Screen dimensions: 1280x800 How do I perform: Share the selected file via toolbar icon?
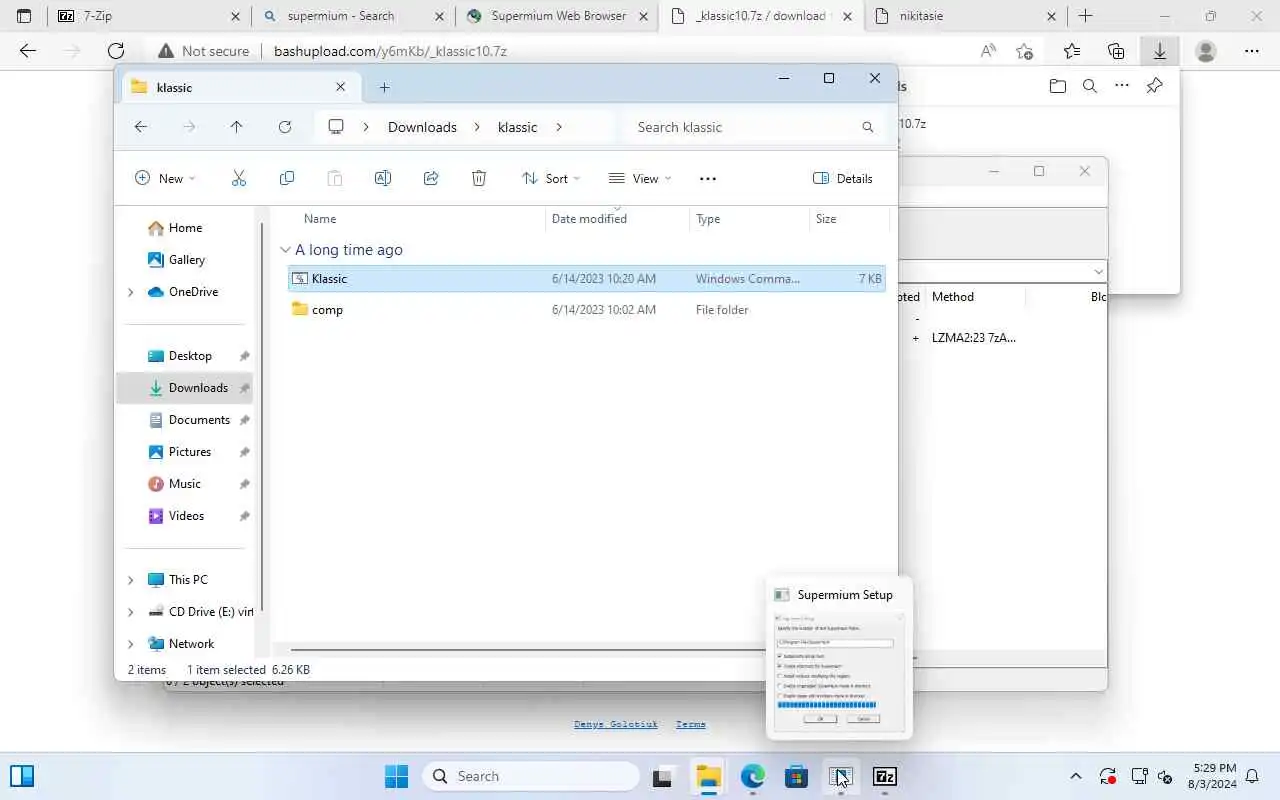[x=431, y=178]
